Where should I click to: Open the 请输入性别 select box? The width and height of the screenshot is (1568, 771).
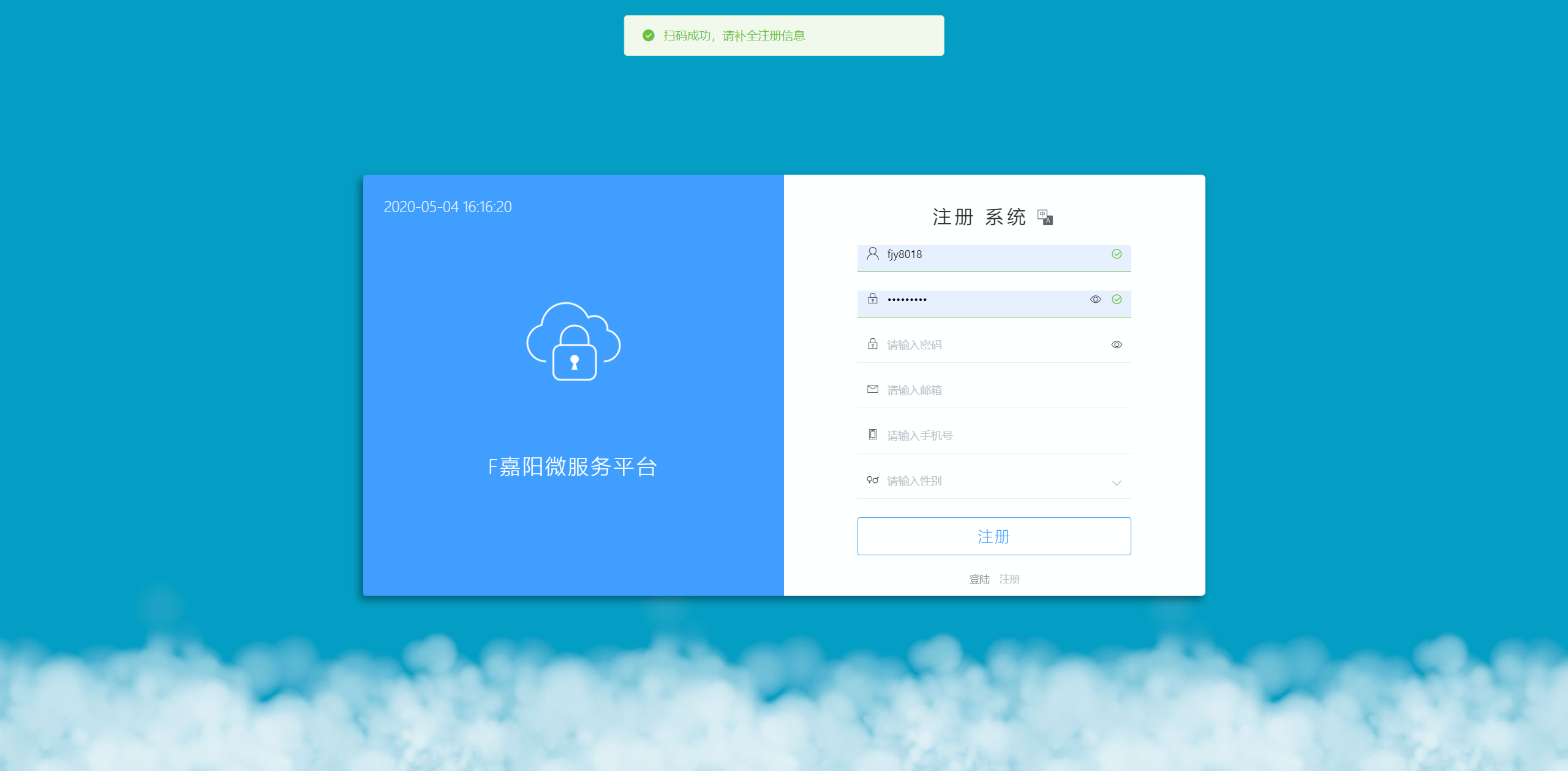[x=992, y=481]
